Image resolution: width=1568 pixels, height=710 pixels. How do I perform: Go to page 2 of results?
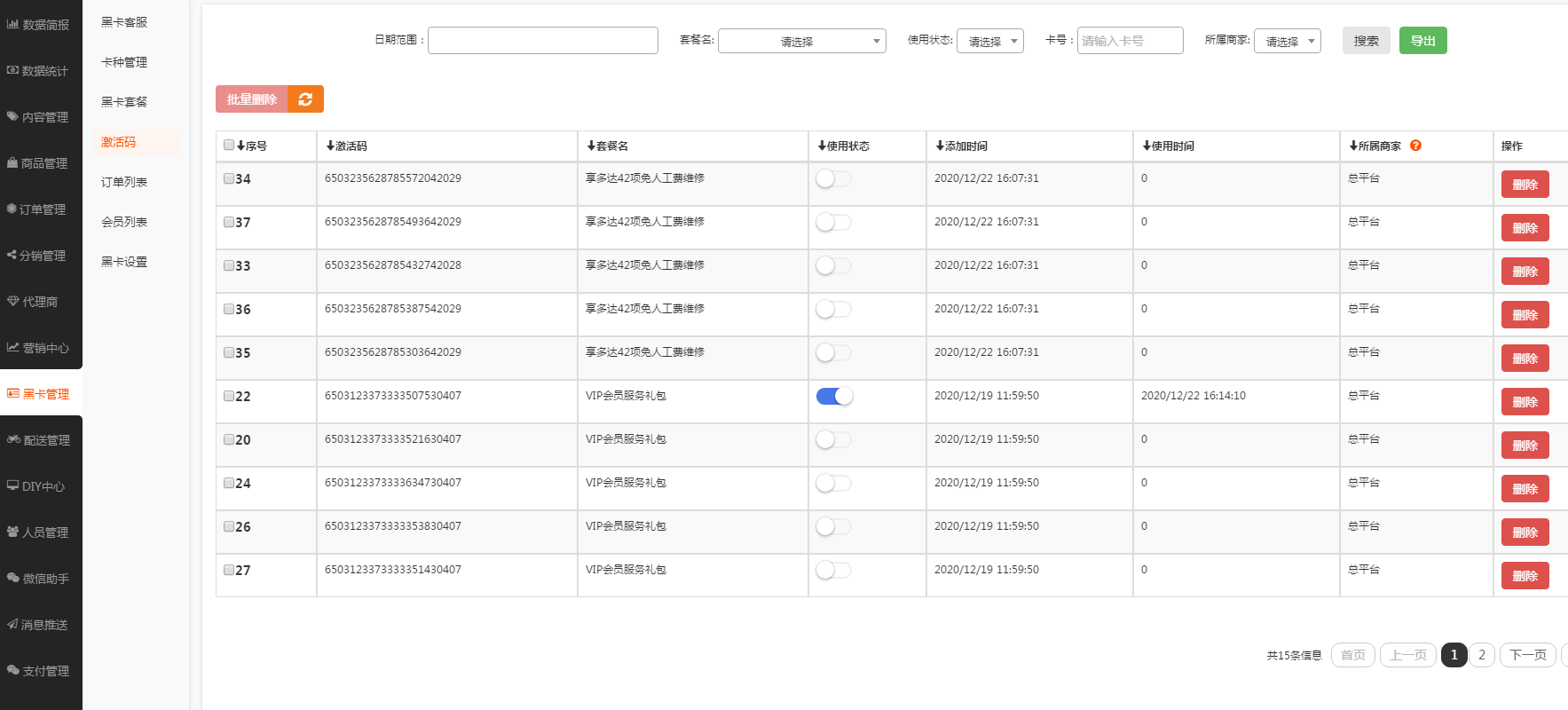pos(1481,655)
